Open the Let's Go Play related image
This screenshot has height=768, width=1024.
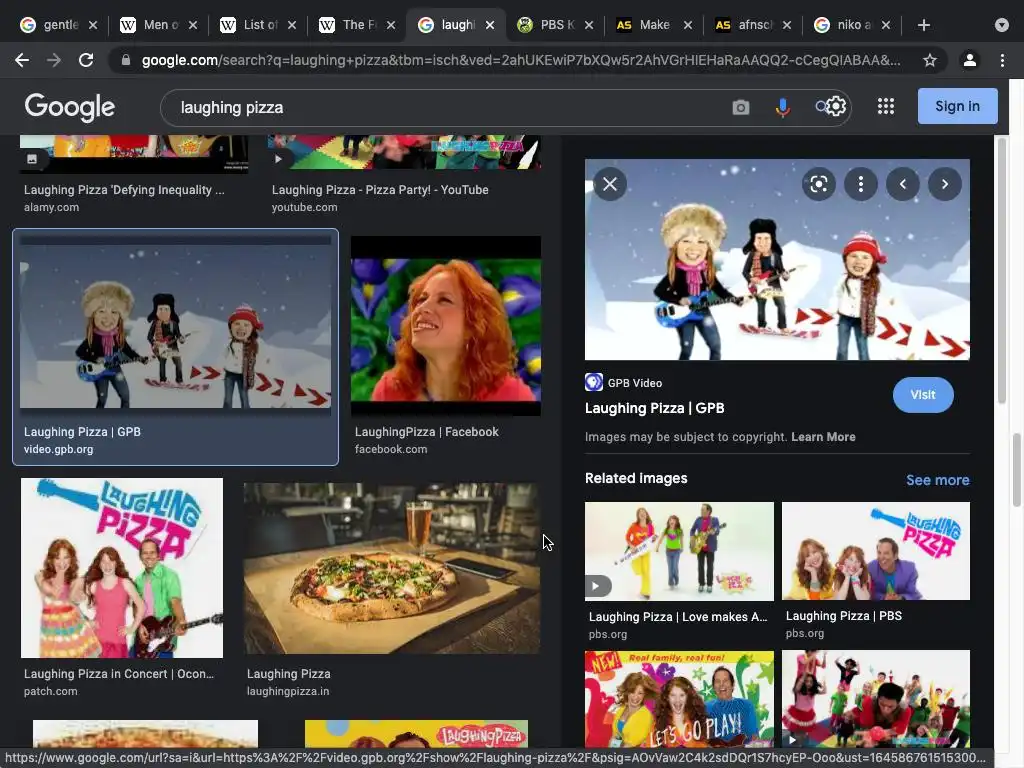679,699
